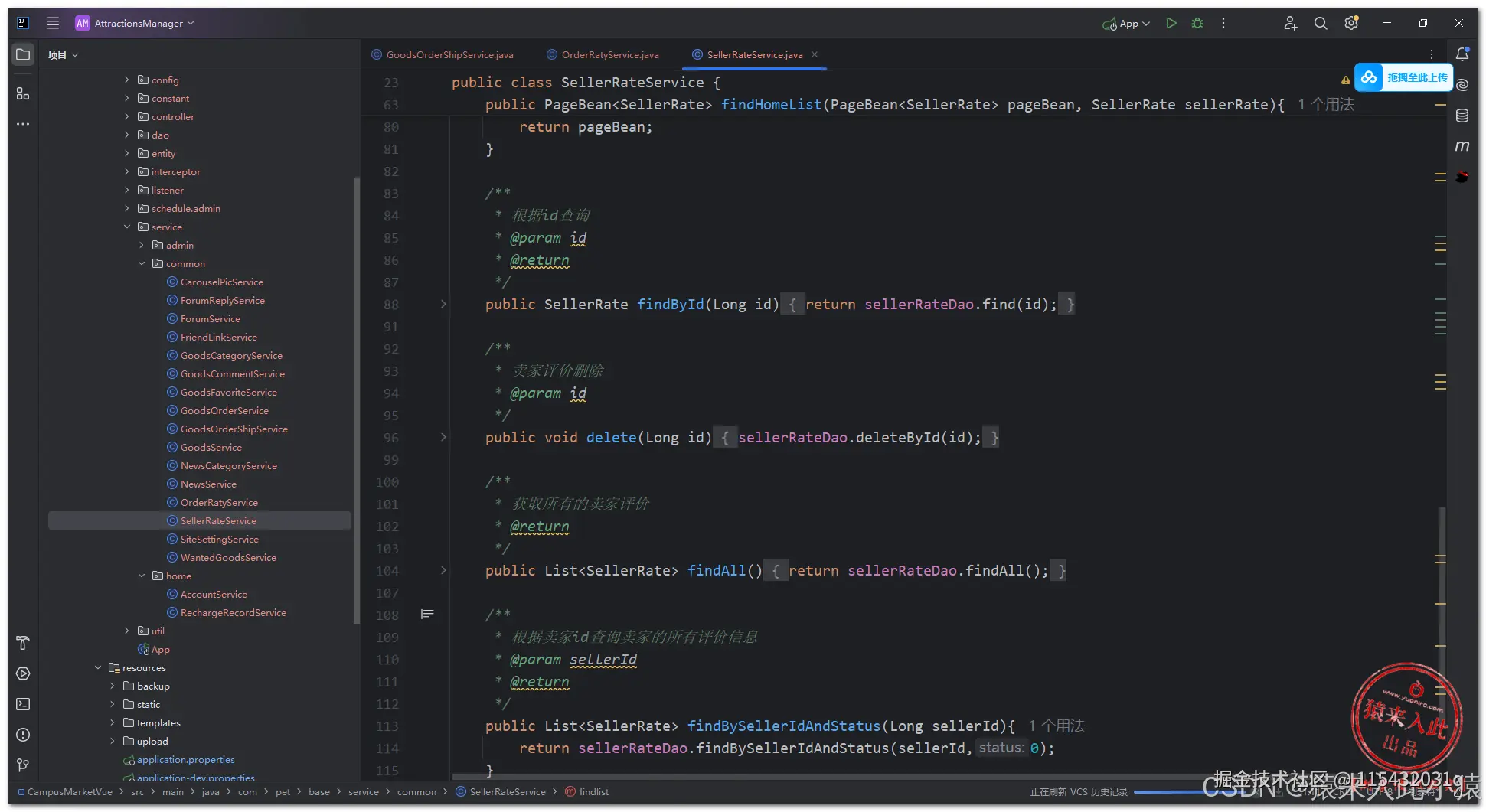
Task: Open the Services tool window
Action: [x=23, y=673]
